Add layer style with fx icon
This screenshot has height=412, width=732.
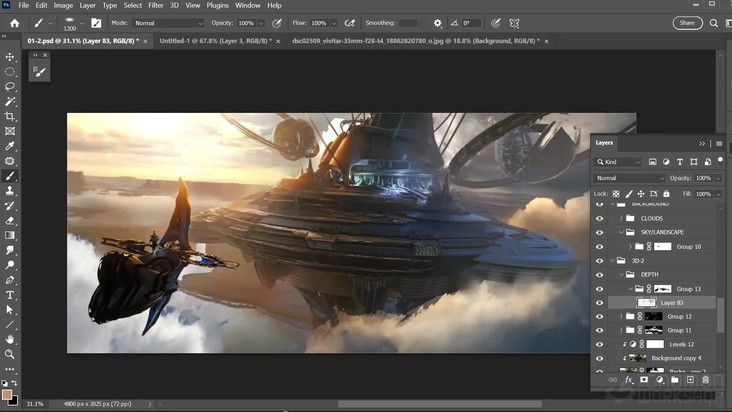[629, 380]
